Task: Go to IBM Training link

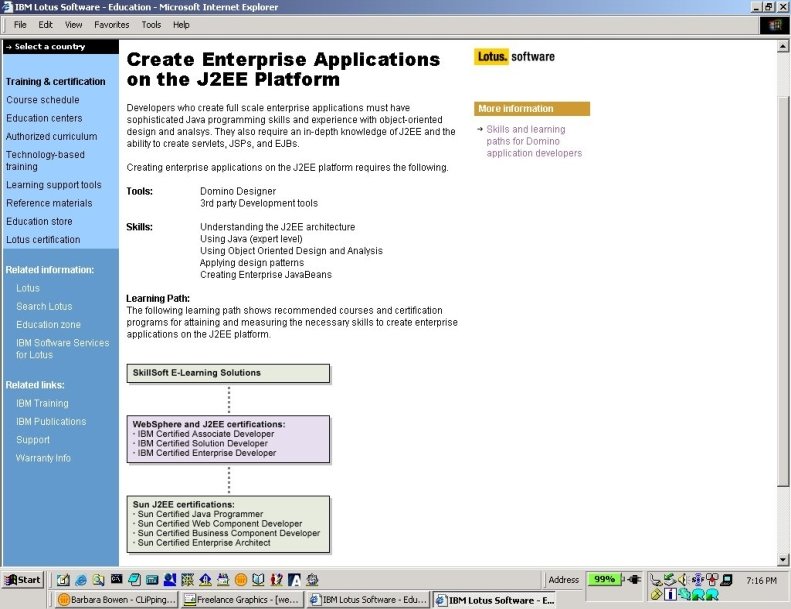Action: [42, 403]
